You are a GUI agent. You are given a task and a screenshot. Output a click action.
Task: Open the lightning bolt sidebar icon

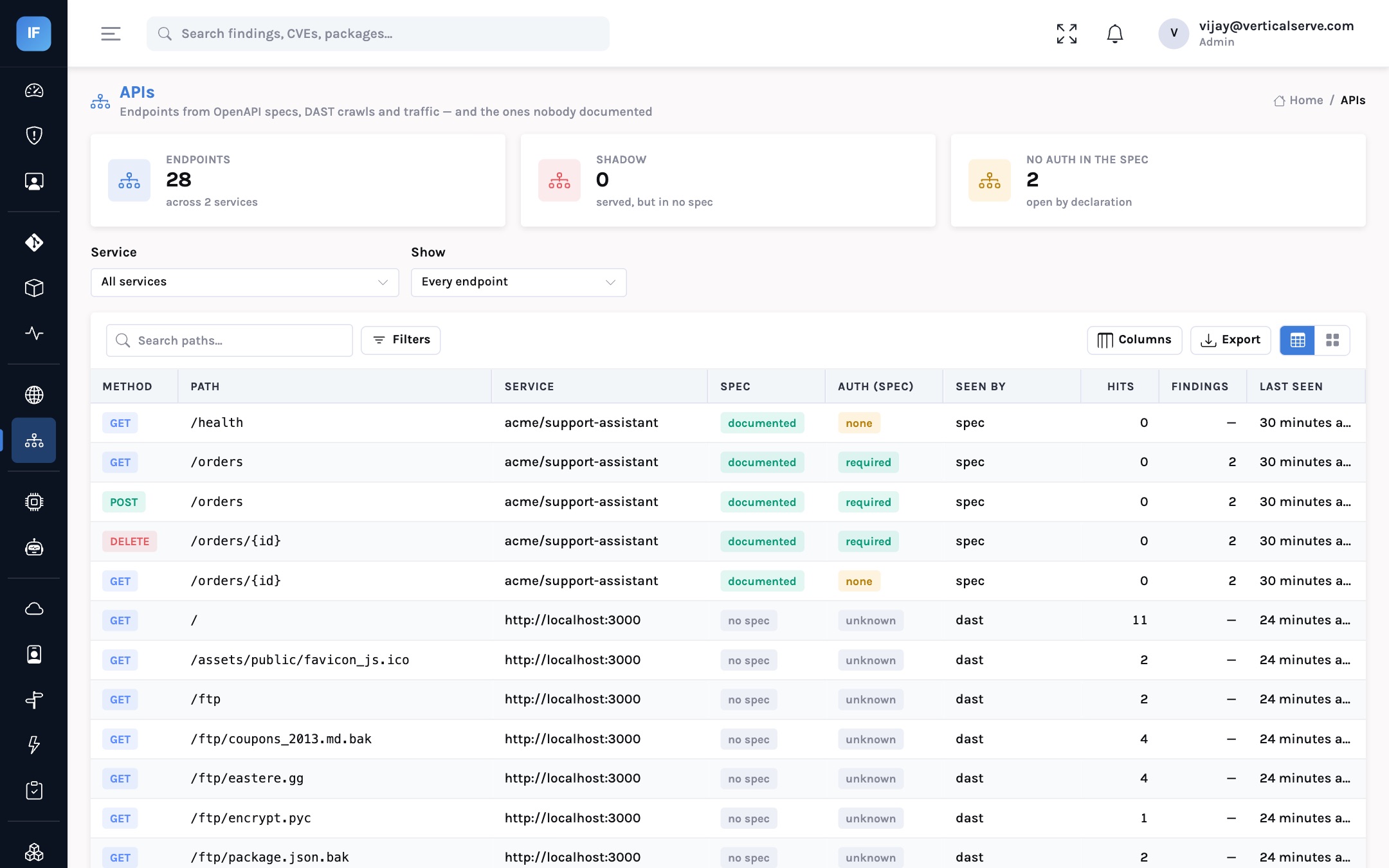34,745
